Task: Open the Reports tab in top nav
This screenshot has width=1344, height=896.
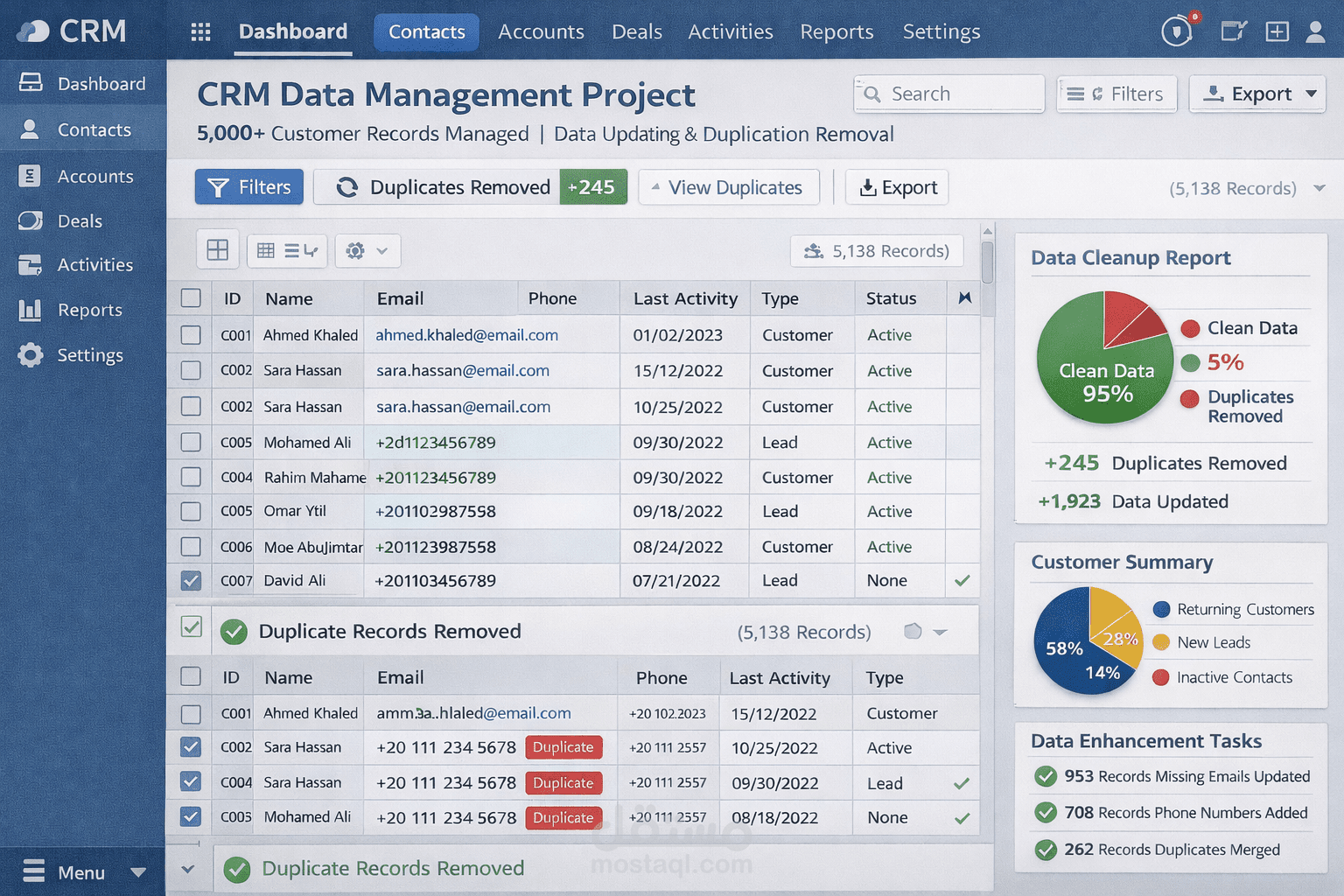Action: (836, 32)
